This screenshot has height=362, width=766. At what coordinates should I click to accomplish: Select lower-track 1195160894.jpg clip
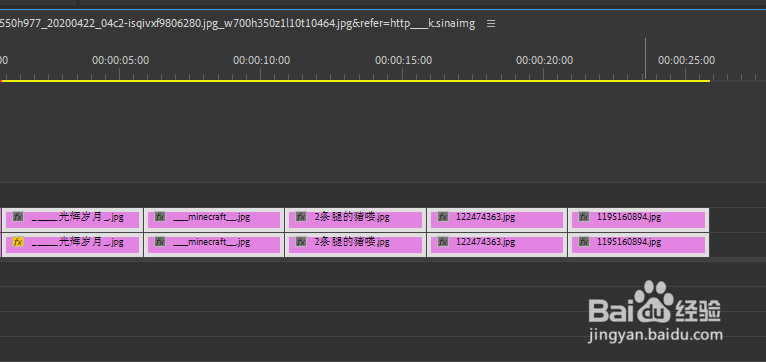pos(638,245)
